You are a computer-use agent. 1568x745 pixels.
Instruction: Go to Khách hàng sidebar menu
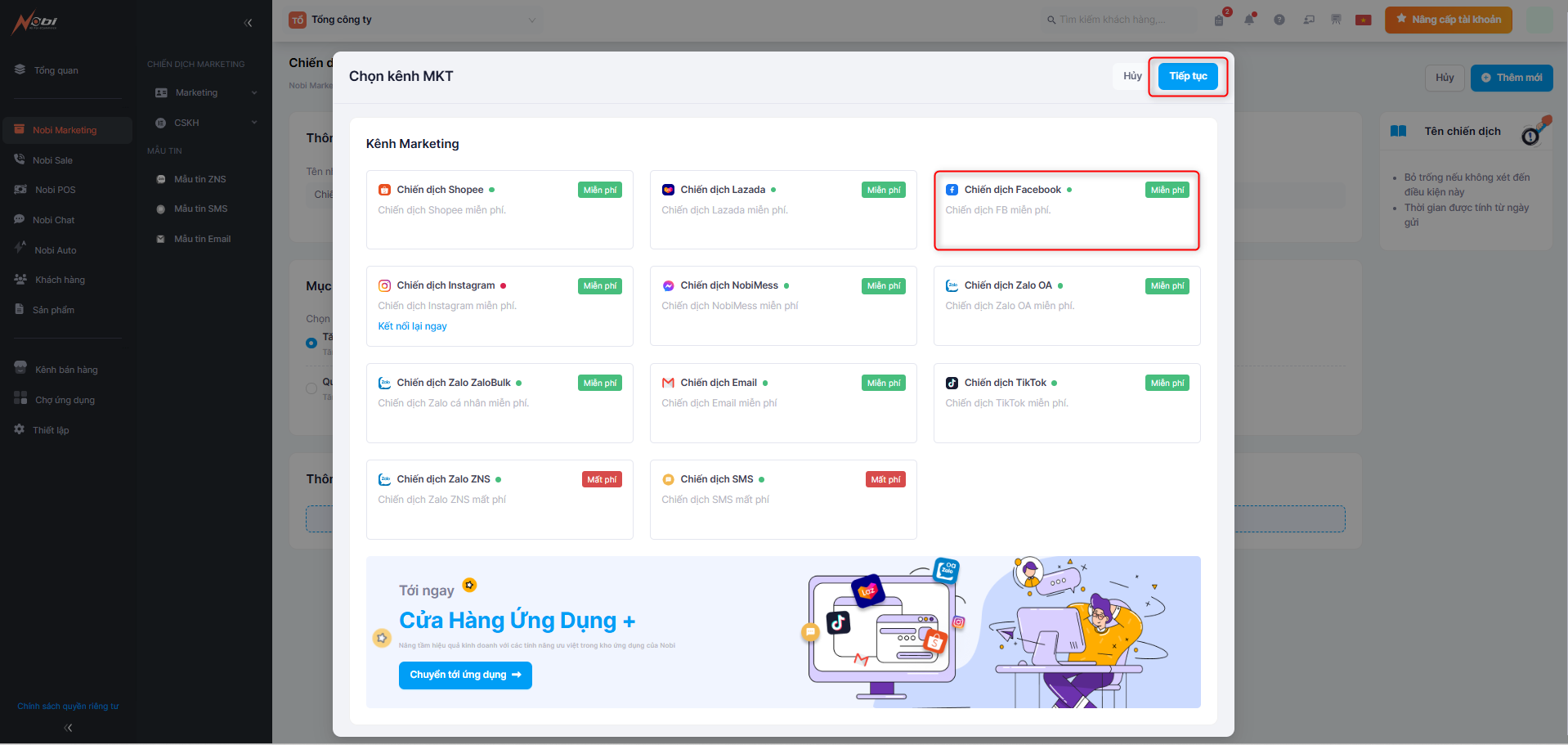point(60,280)
